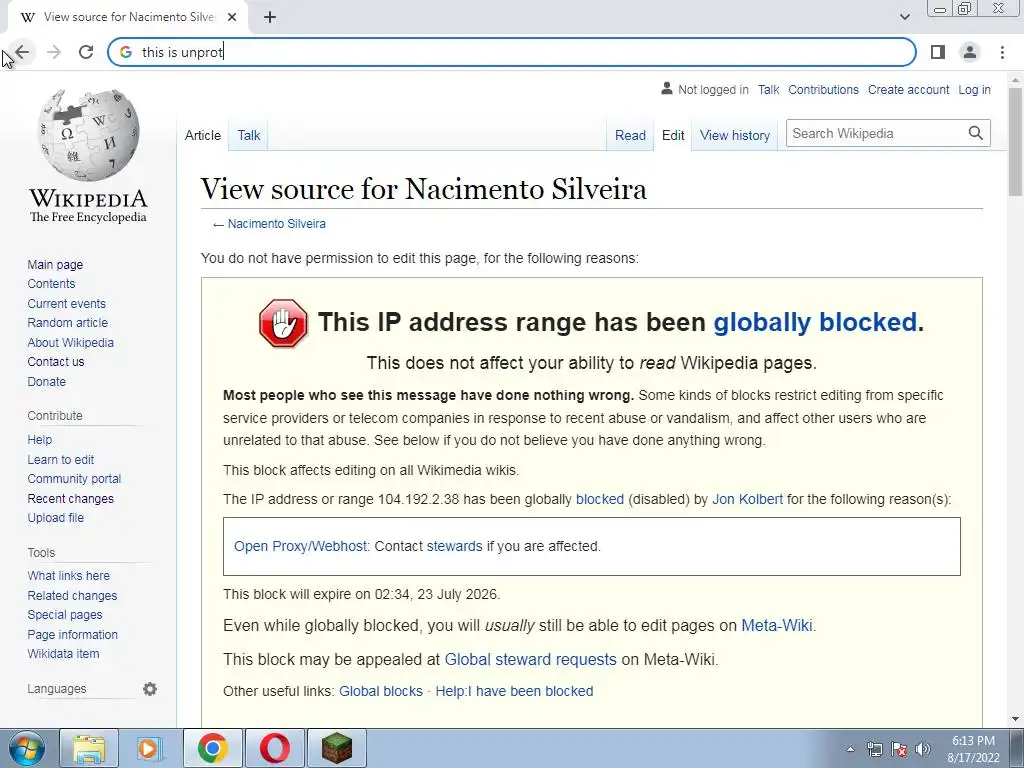This screenshot has width=1024, height=768.
Task: Click the stewards link
Action: click(455, 546)
